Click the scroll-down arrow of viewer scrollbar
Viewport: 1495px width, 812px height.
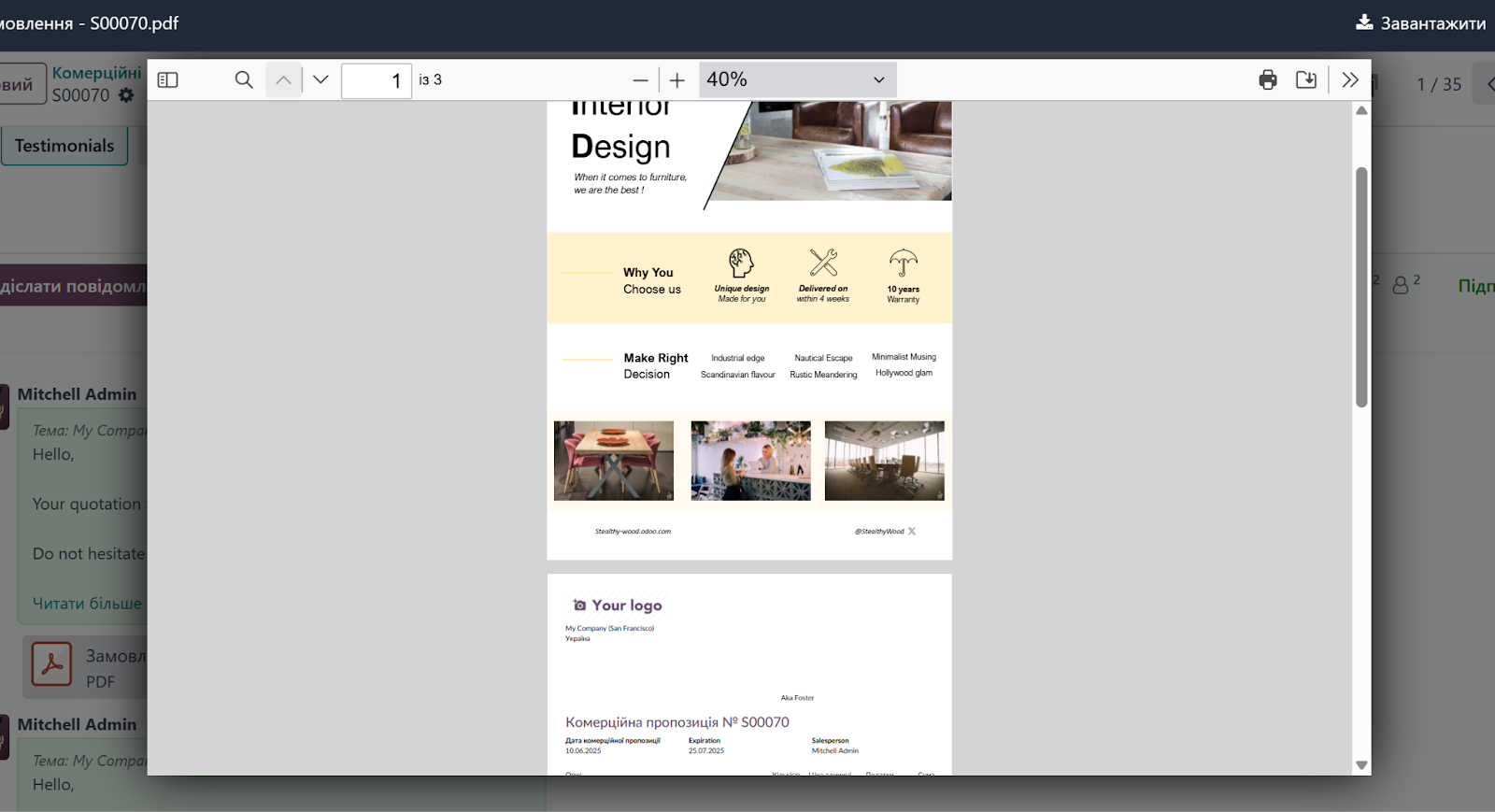[1361, 765]
